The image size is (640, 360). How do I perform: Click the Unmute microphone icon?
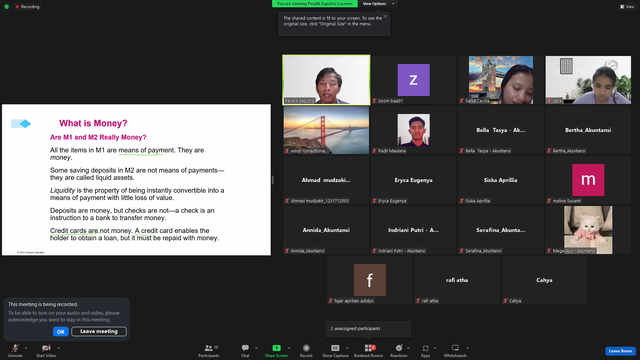pyautogui.click(x=15, y=348)
